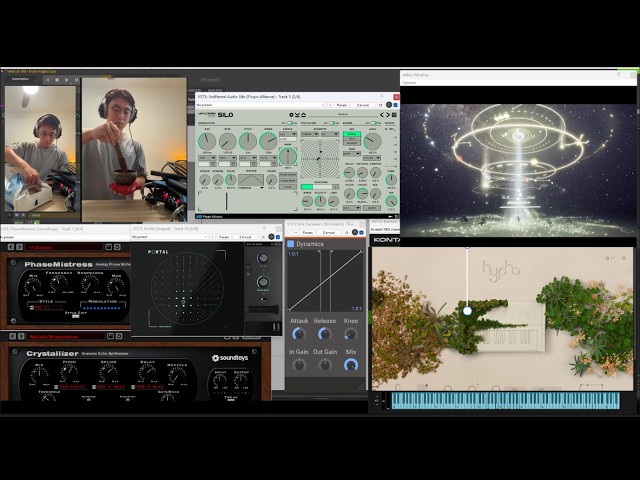Open the Options menu in Video Window
640x480 pixels.
pos(409,82)
